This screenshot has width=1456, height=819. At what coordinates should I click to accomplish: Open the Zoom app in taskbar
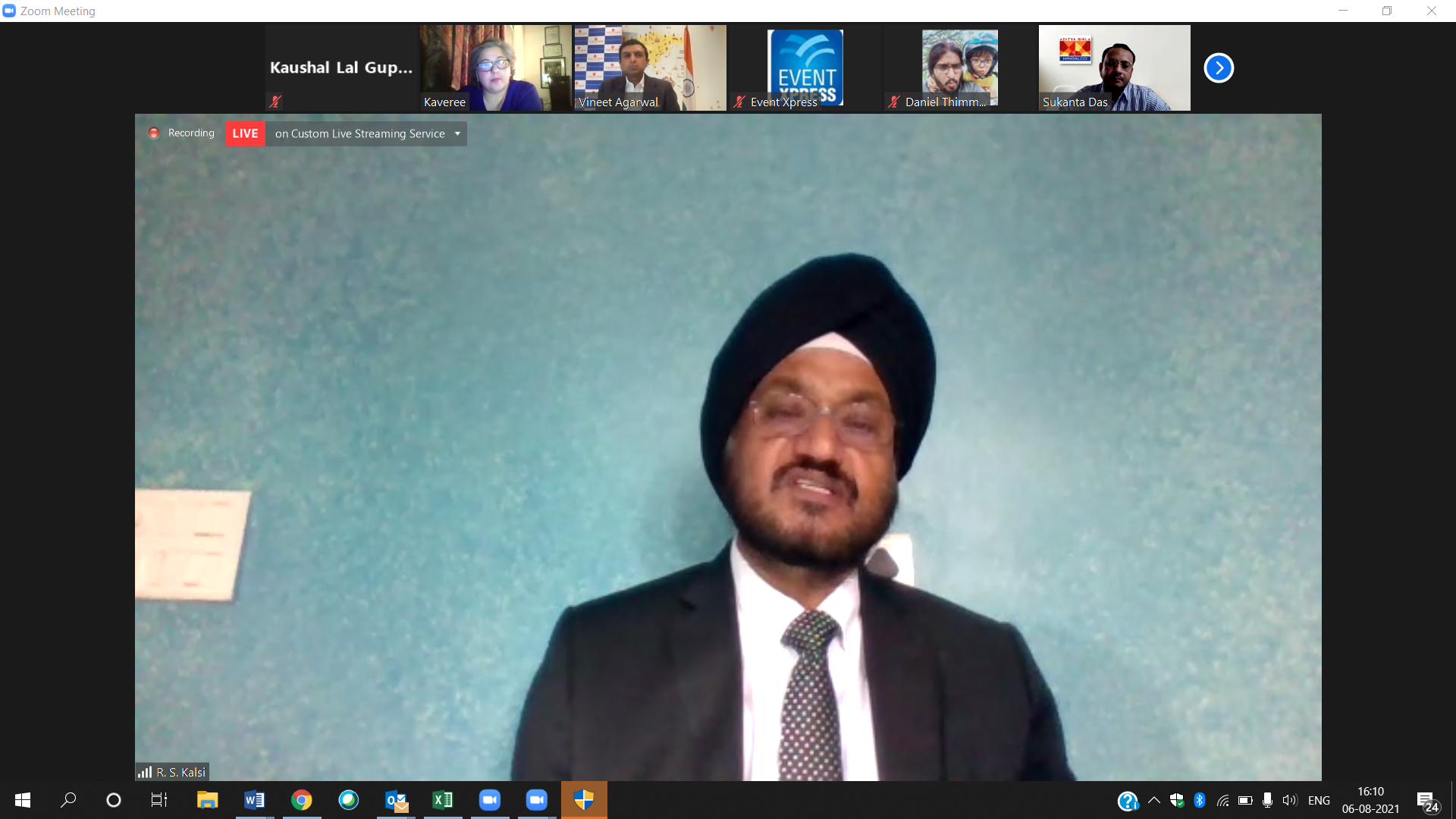(x=490, y=800)
